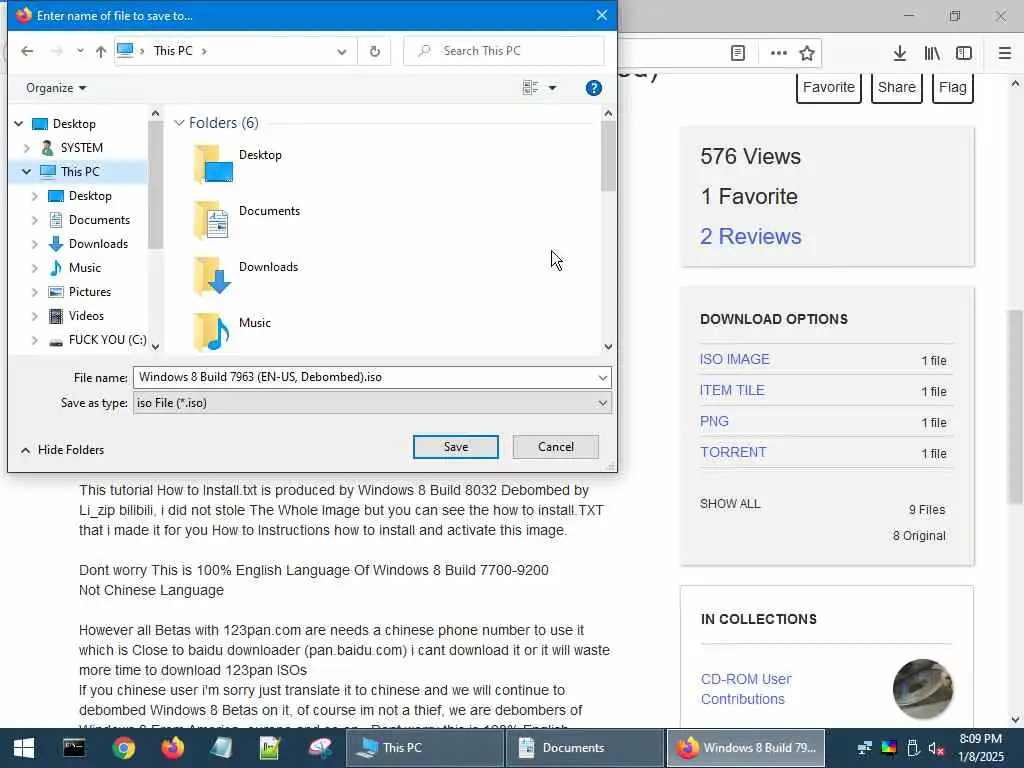Expand SYSTEM tree node
The image size is (1024, 768).
coord(26,148)
